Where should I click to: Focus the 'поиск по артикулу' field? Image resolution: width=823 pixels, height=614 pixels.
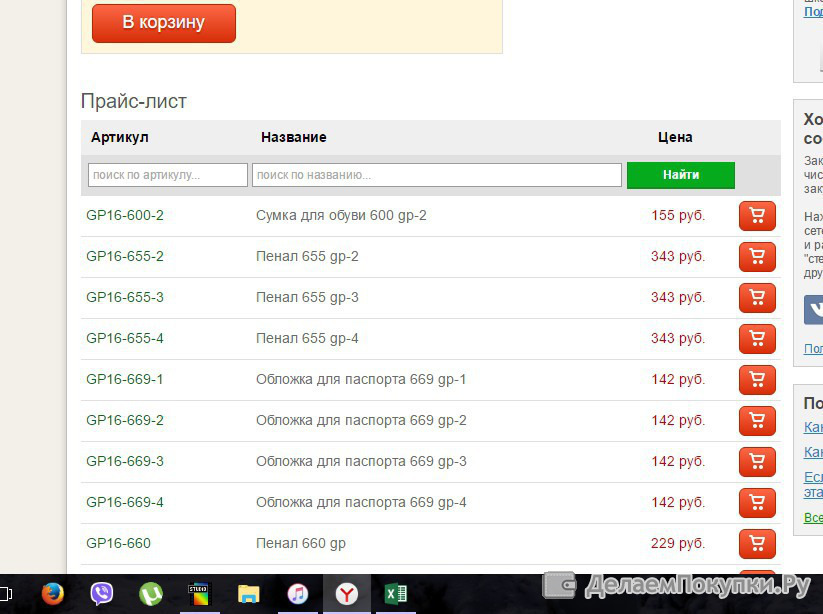click(x=167, y=175)
